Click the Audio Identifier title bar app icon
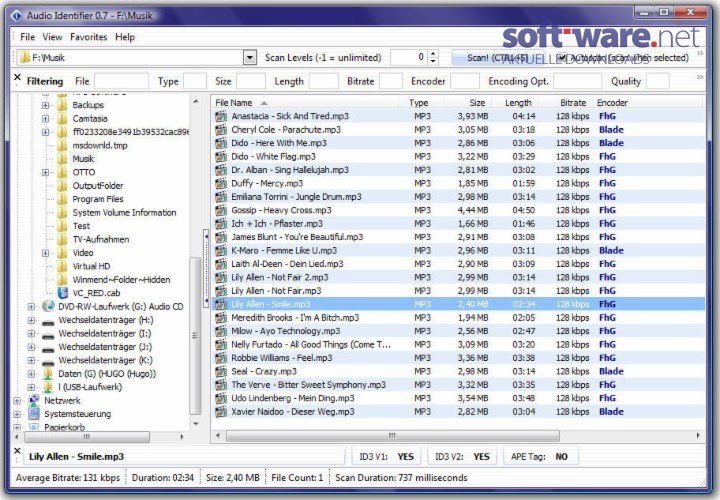 [16, 16]
